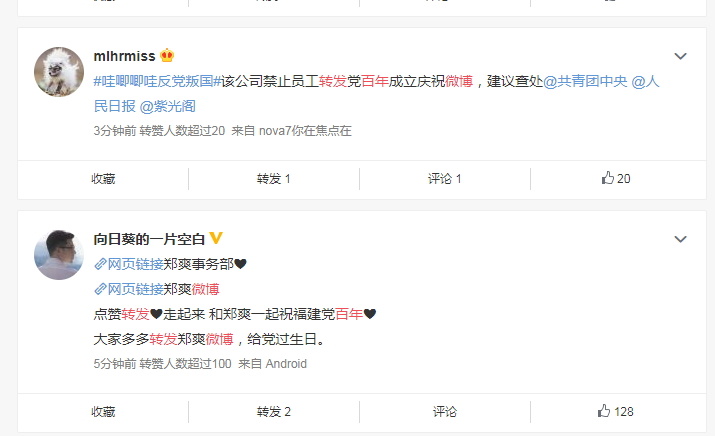Click 收藏 on mlhrmiss post
The image size is (715, 436).
point(103,179)
